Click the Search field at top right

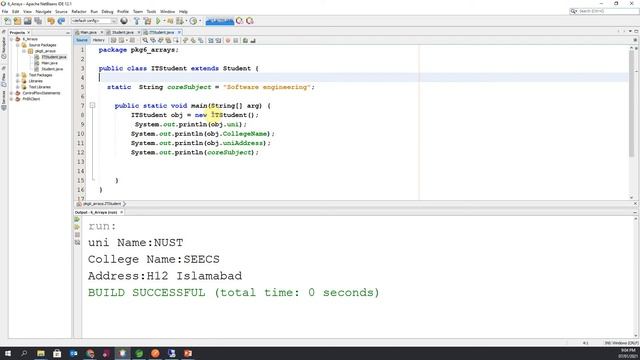pyautogui.click(x=604, y=11)
